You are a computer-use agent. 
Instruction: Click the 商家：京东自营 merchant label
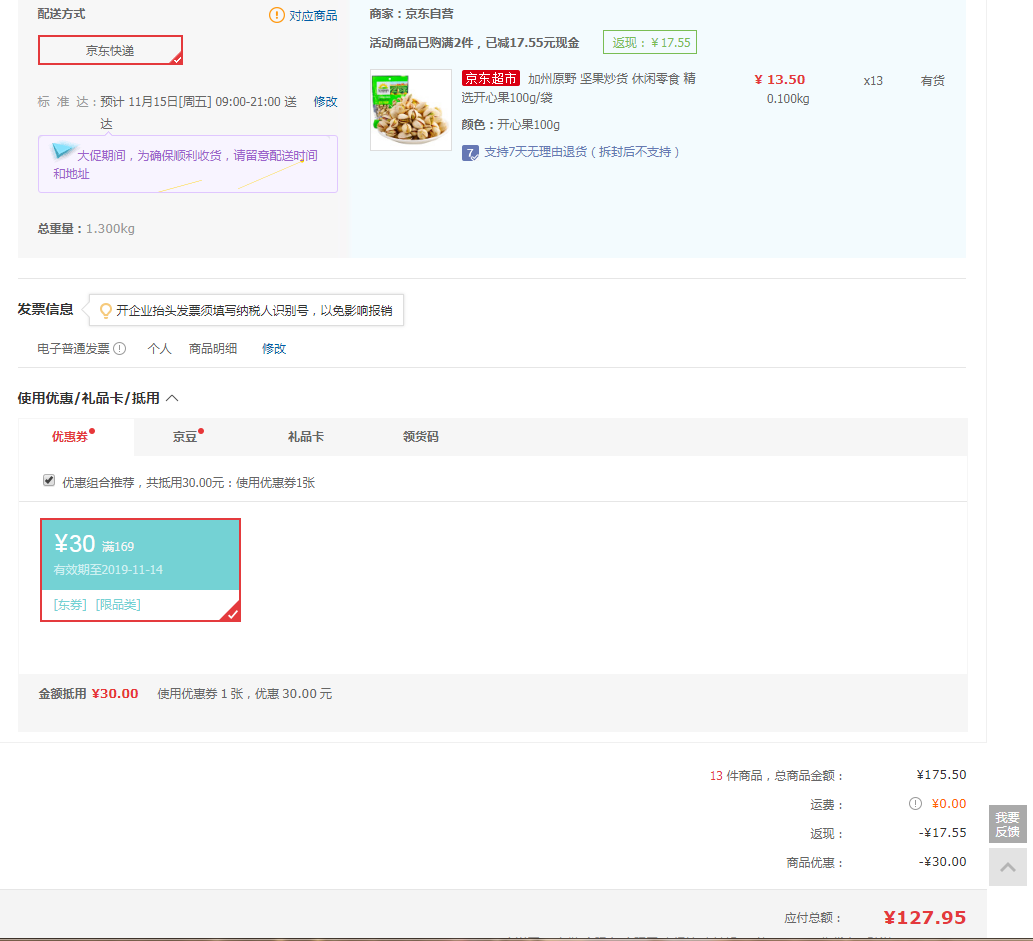(411, 14)
